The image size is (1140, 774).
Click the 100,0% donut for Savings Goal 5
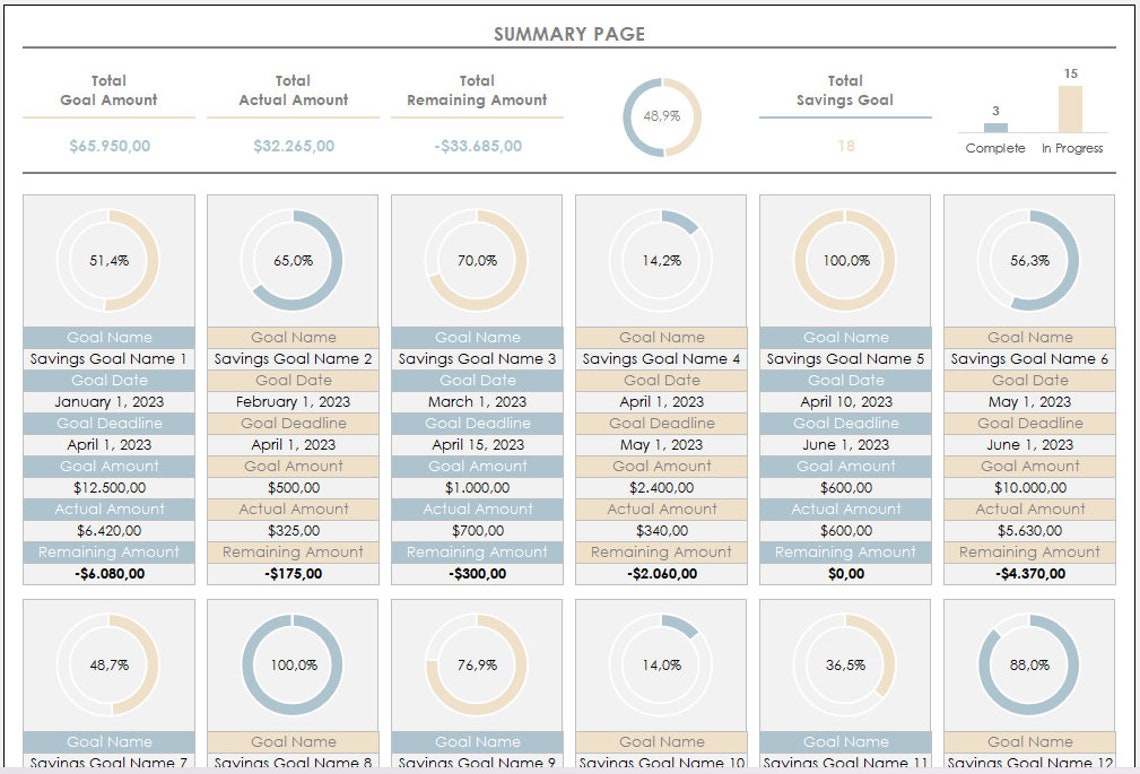click(845, 261)
